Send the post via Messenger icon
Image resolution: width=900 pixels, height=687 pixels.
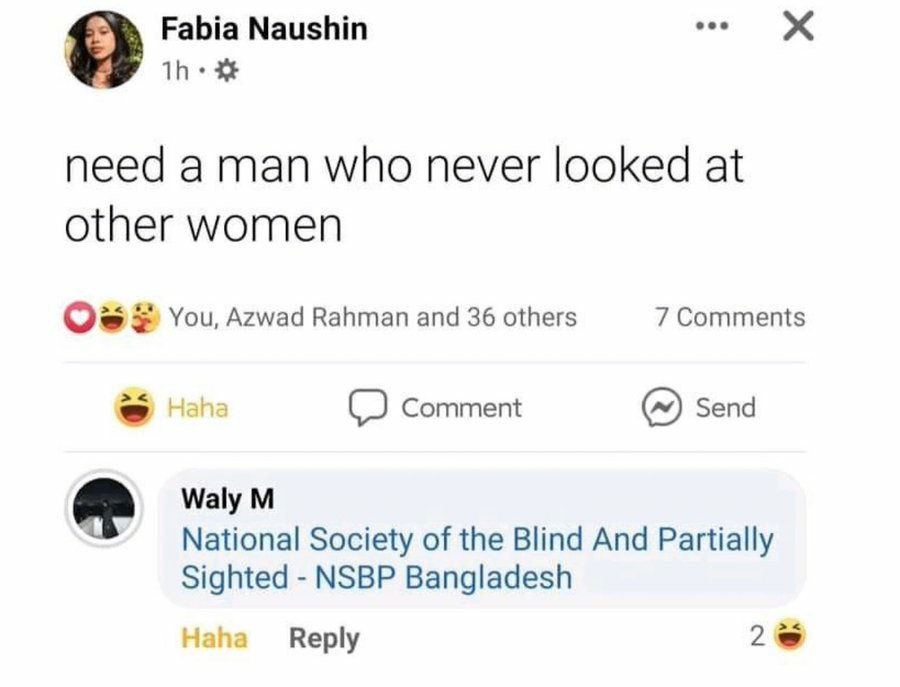click(x=659, y=408)
